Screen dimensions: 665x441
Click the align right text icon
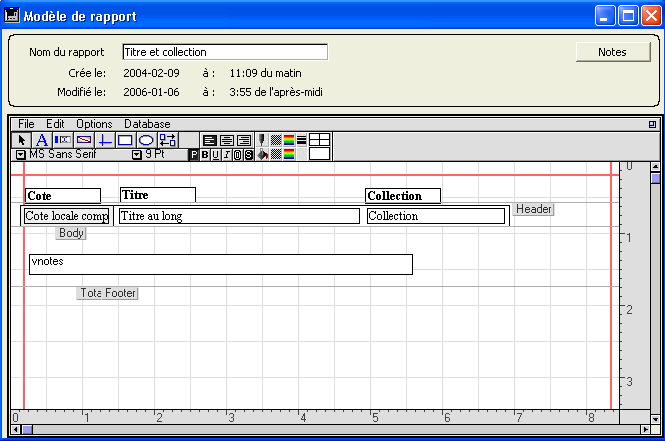click(x=243, y=140)
